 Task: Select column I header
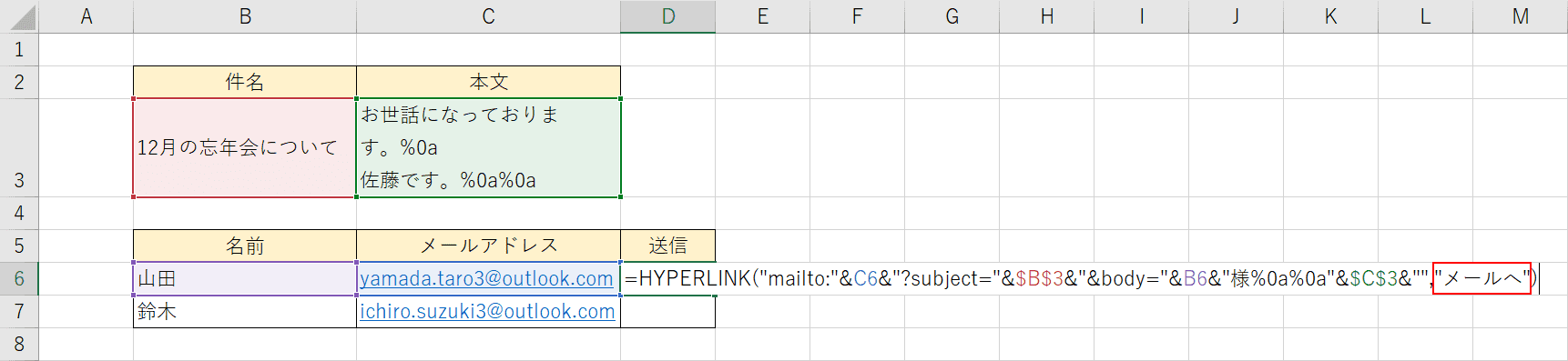[x=1142, y=16]
